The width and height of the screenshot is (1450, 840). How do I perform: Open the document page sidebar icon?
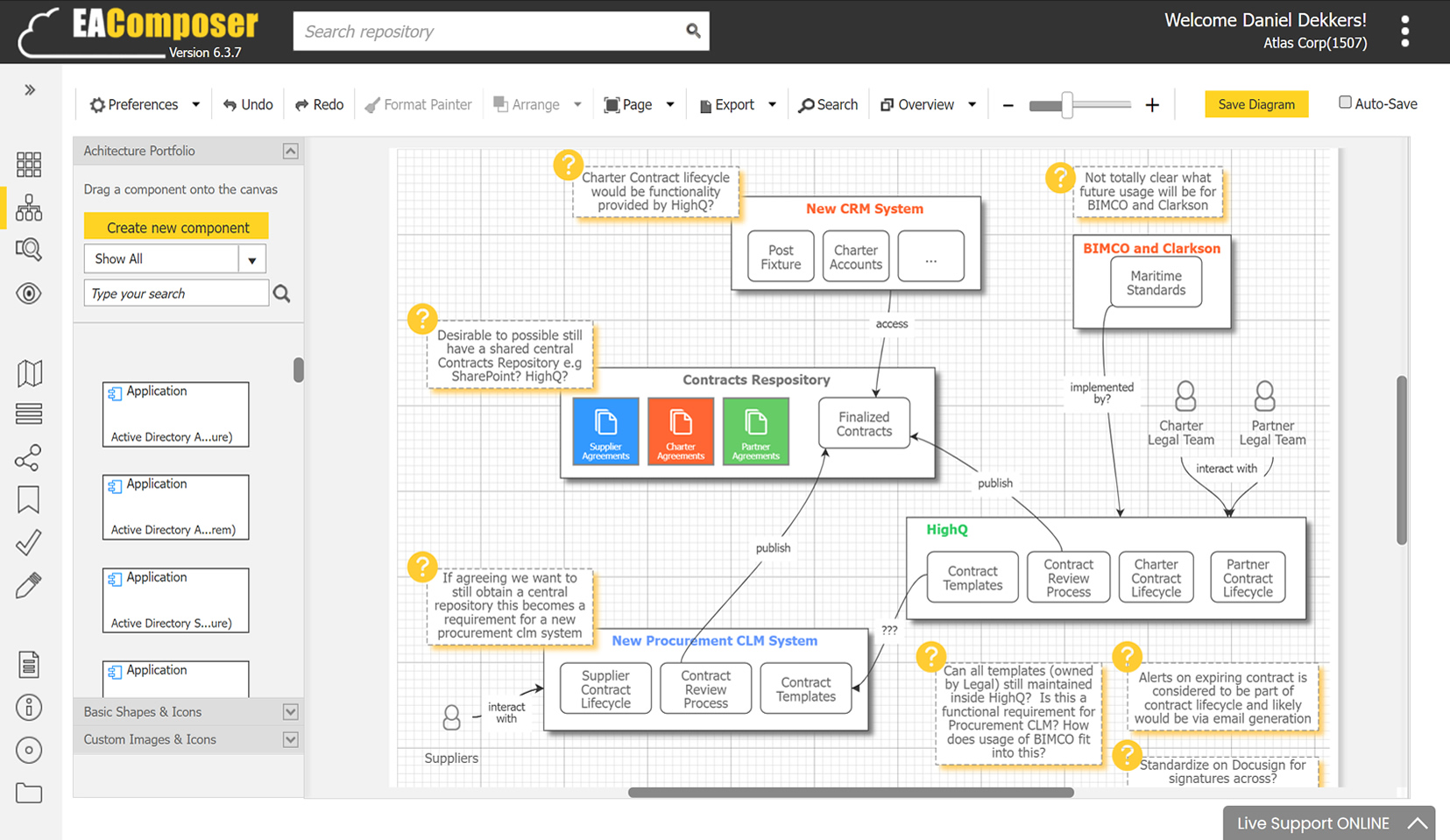pyautogui.click(x=29, y=665)
